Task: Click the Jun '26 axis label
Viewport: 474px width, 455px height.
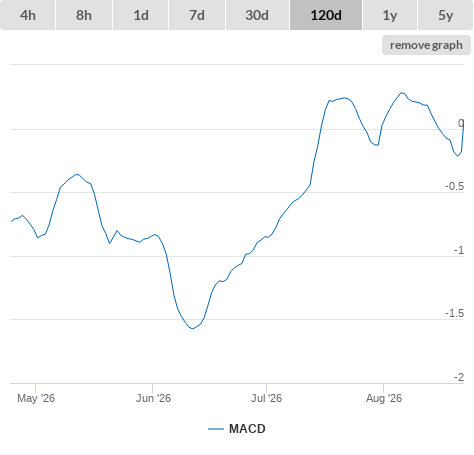Action: pyautogui.click(x=153, y=398)
